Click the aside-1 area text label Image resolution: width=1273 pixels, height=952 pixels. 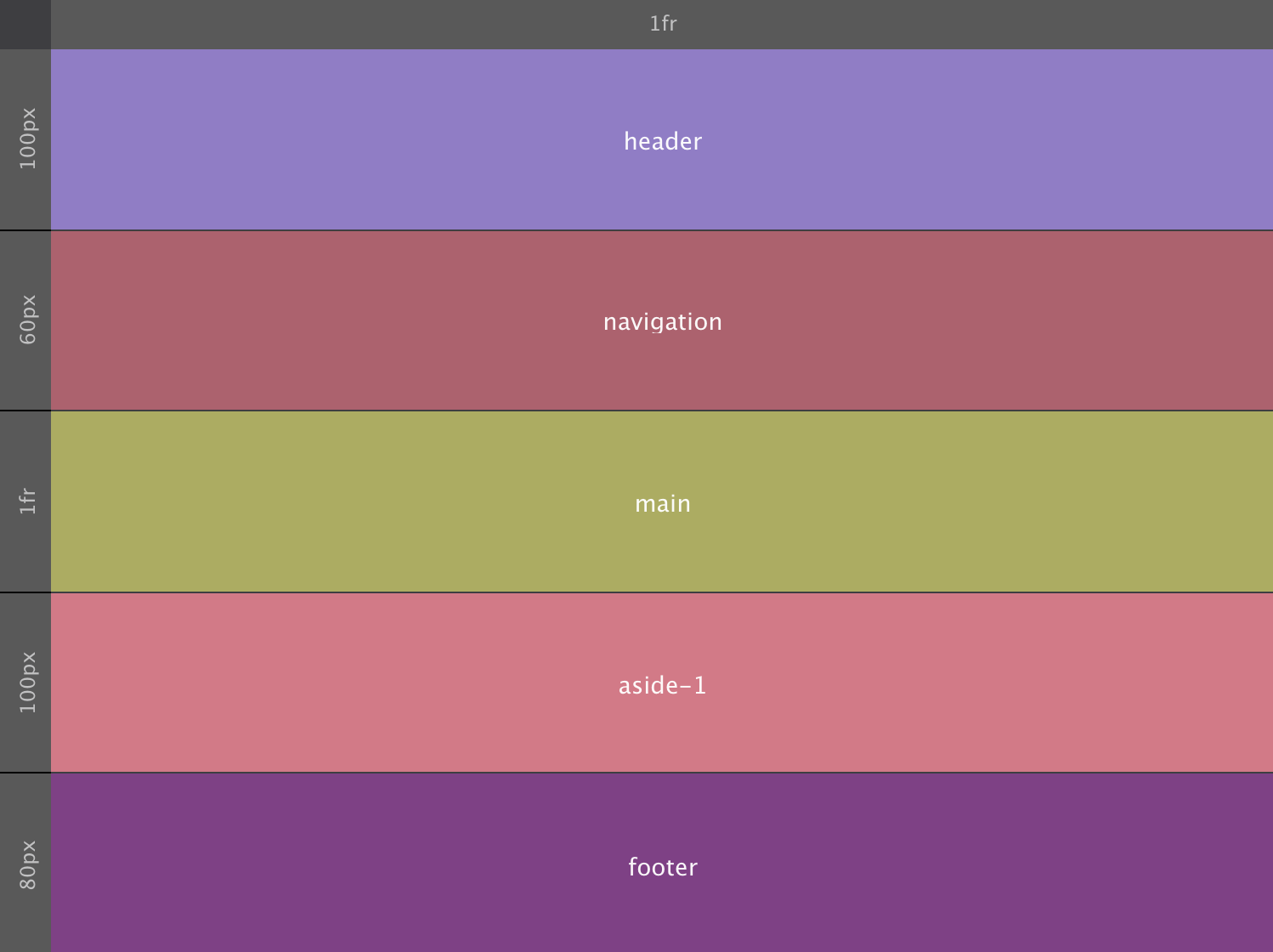pos(665,685)
